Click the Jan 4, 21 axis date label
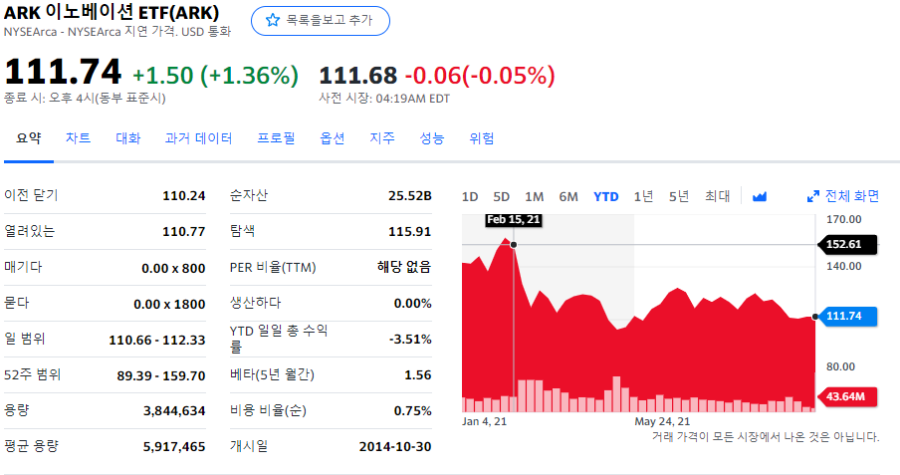Image resolution: width=900 pixels, height=475 pixels. point(484,422)
